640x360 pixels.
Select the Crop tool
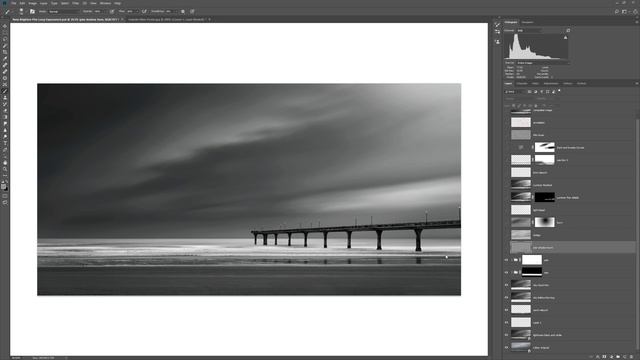tap(5, 52)
